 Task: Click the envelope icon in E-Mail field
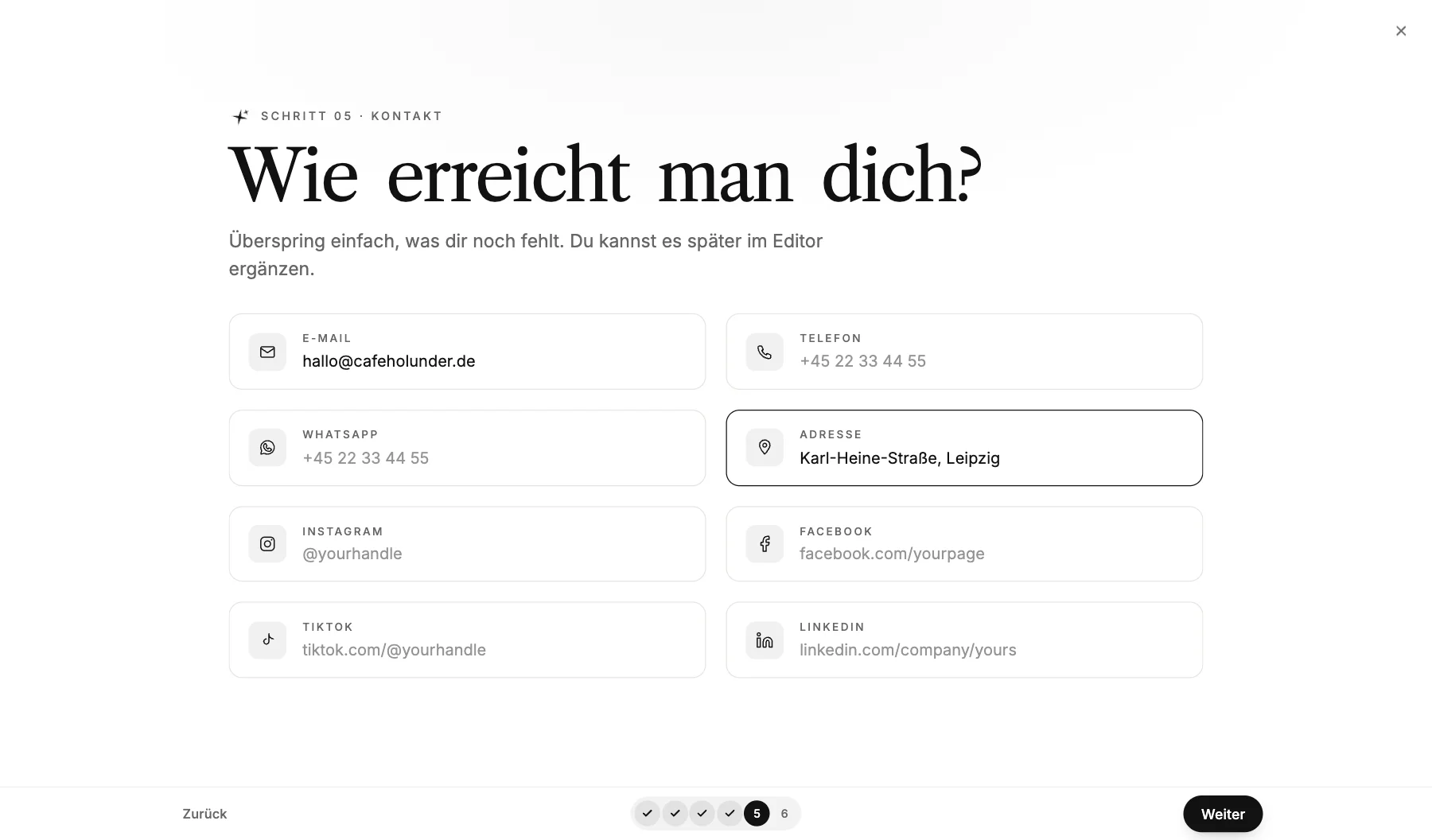pyautogui.click(x=267, y=352)
